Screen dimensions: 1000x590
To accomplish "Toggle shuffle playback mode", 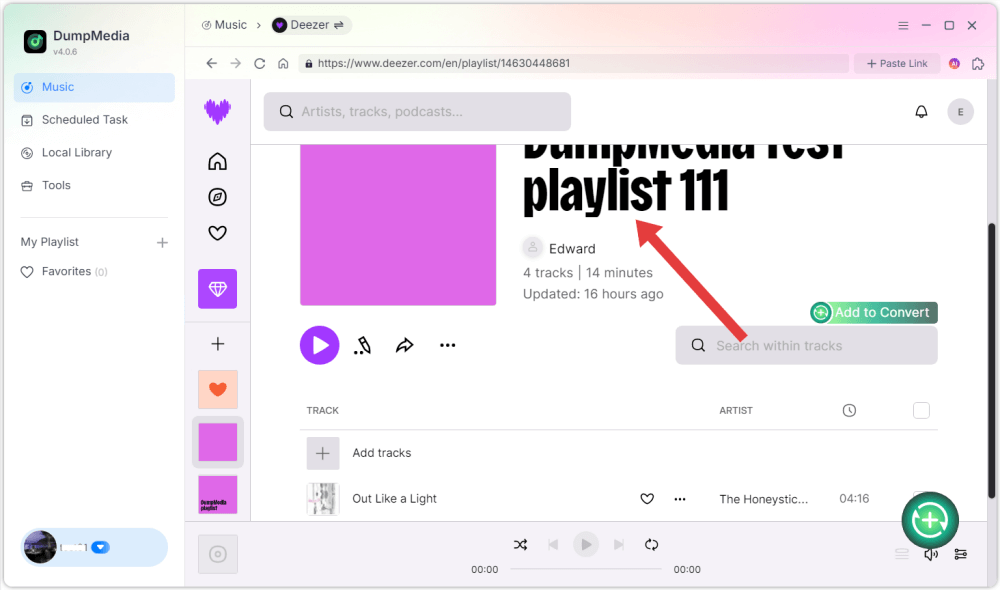I will click(520, 544).
